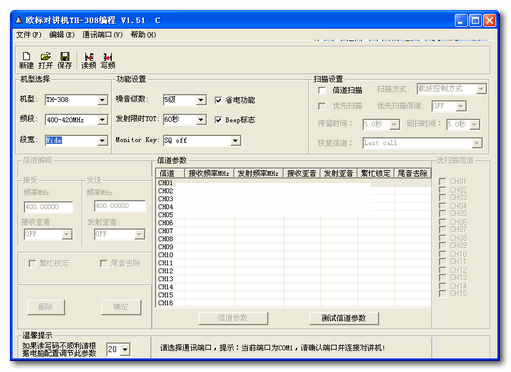Select row CH01 in channel table
Screen dimensions: 511x372
[293, 183]
